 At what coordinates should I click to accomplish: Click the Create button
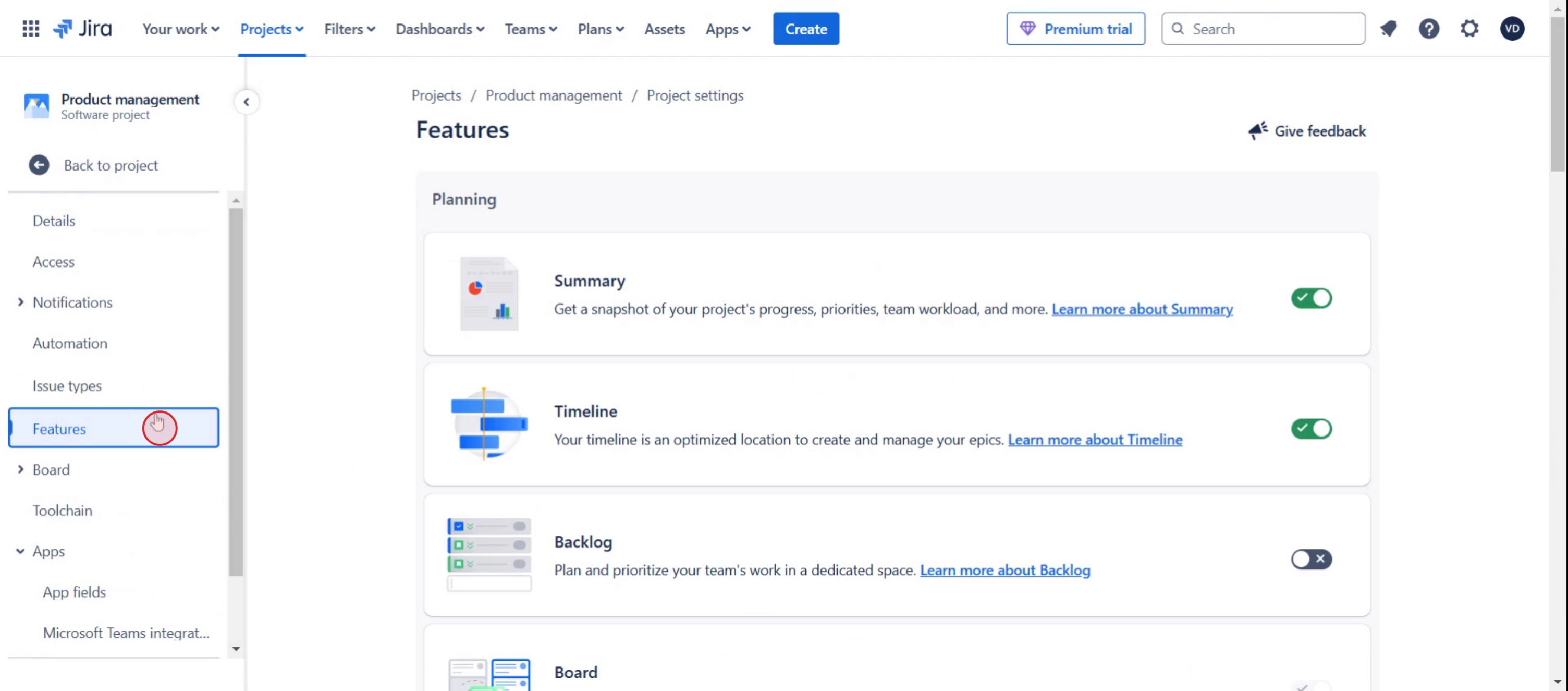click(805, 29)
